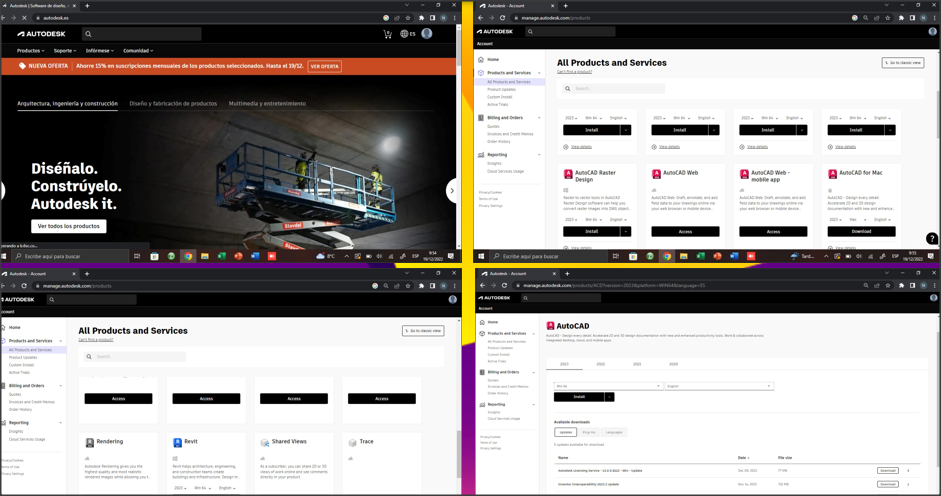Select the 2022 version tab on AutoCAD page
Screen dimensions: 941x496
(600, 364)
